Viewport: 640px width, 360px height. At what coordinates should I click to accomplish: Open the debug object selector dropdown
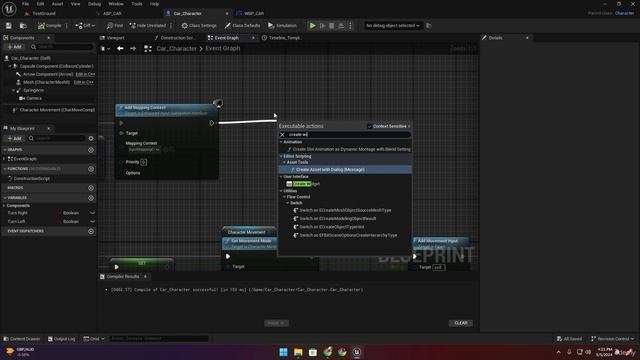coord(392,26)
